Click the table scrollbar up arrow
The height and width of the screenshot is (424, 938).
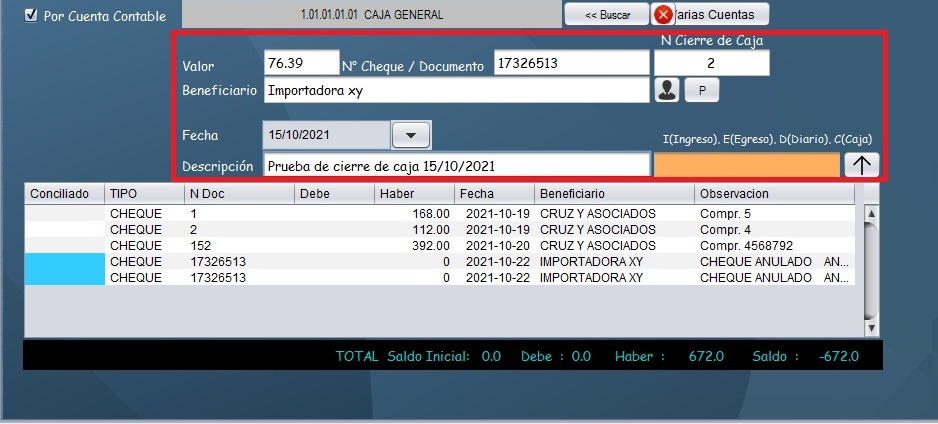(870, 214)
